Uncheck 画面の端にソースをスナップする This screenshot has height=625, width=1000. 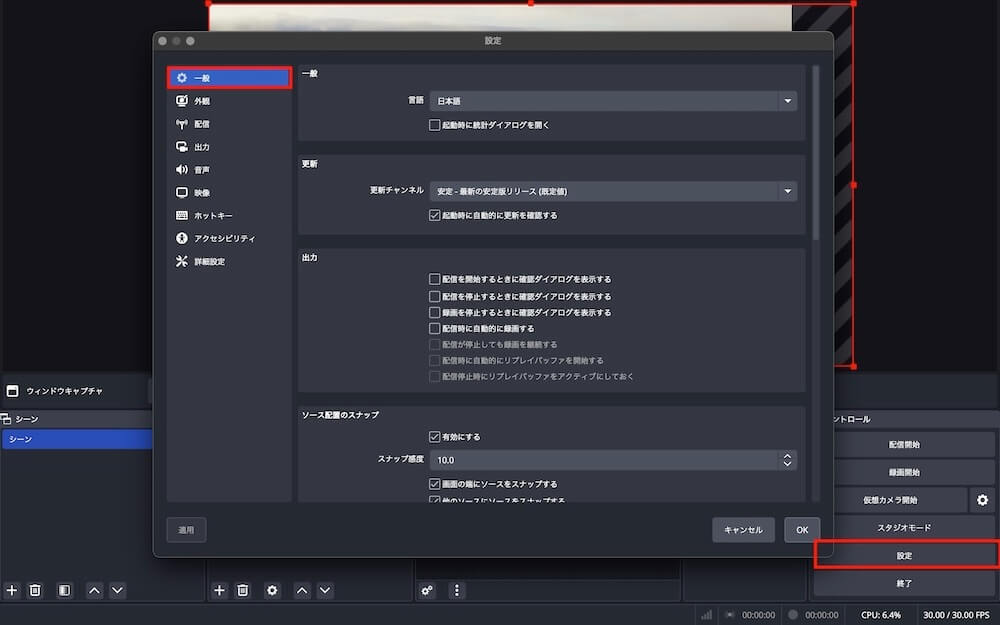[434, 484]
